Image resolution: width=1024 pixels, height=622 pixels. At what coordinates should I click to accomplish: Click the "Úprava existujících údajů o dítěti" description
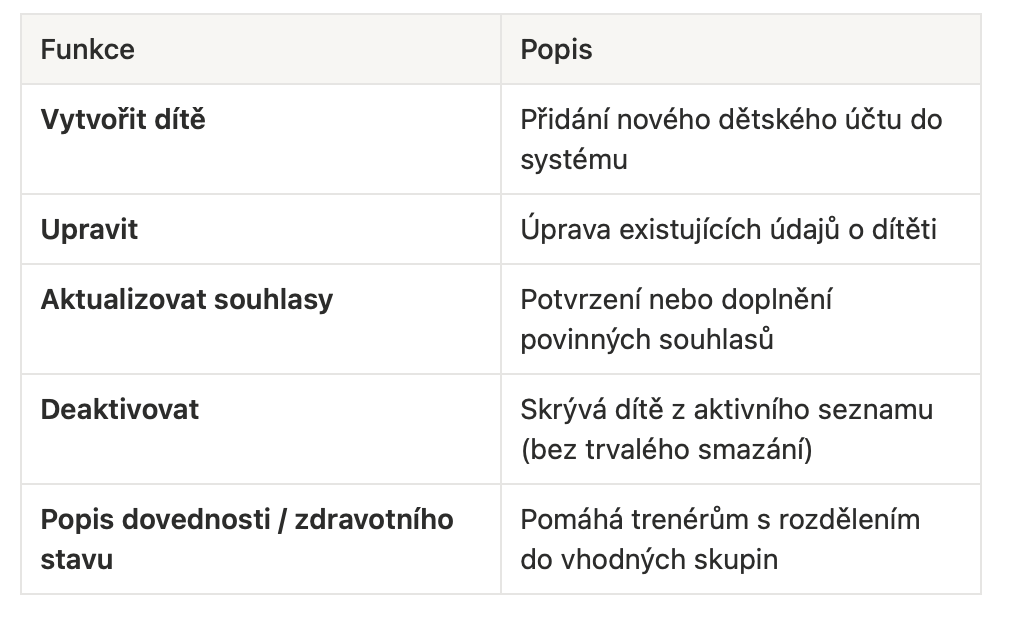(x=728, y=229)
